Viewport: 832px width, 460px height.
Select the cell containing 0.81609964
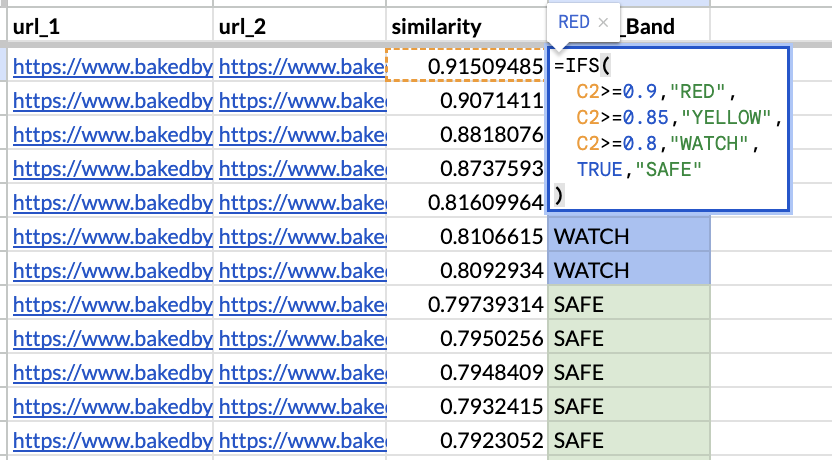(466, 202)
